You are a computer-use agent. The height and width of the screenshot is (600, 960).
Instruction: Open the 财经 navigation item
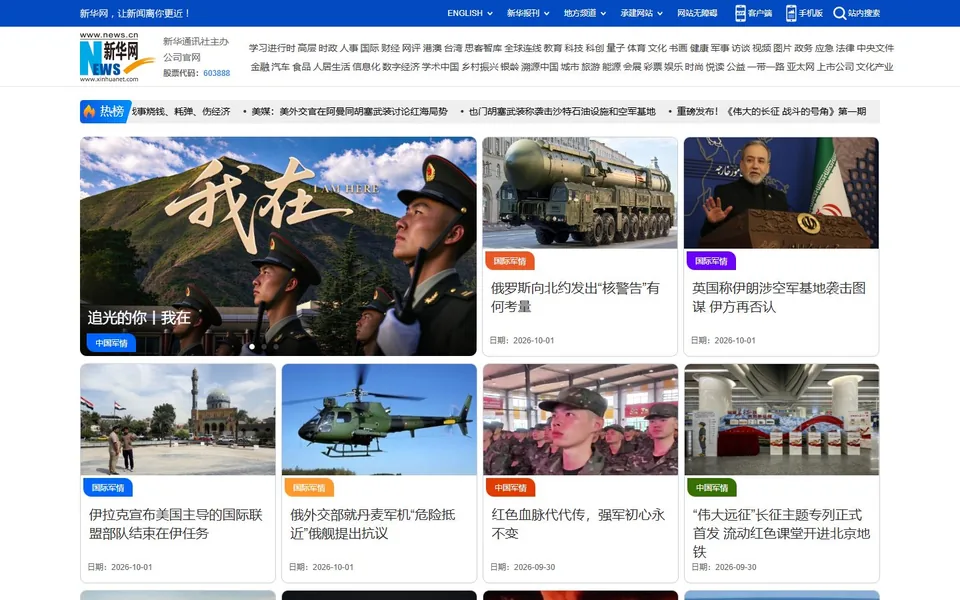pyautogui.click(x=391, y=48)
